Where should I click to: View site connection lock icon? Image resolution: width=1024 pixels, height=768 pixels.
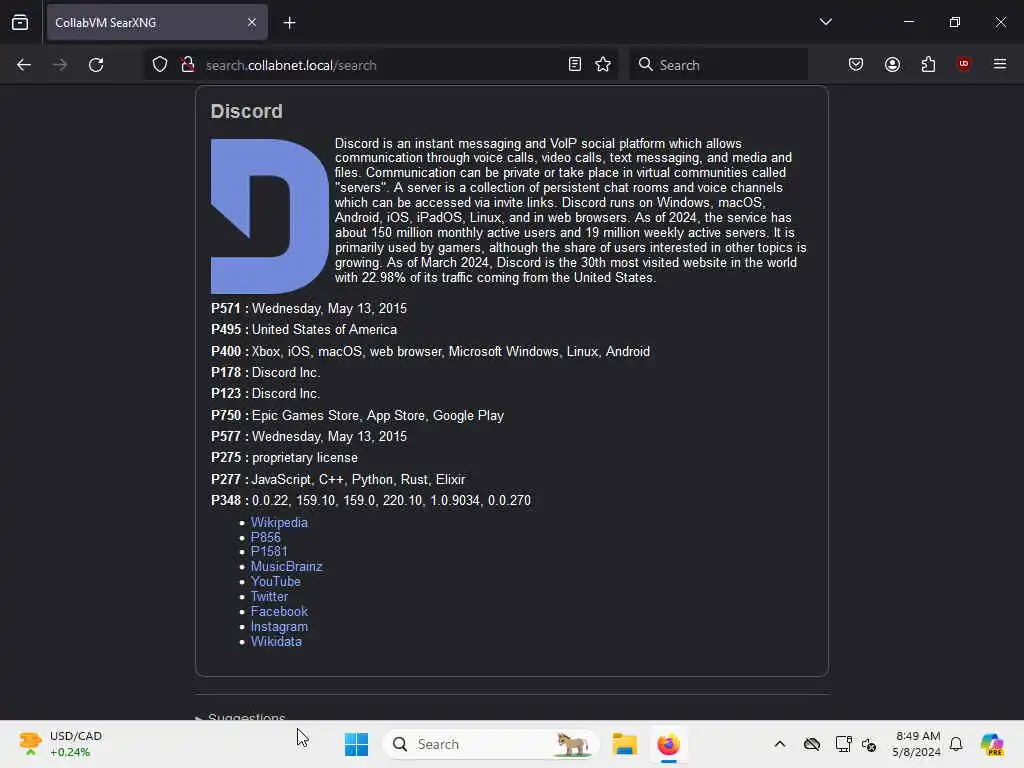(188, 65)
